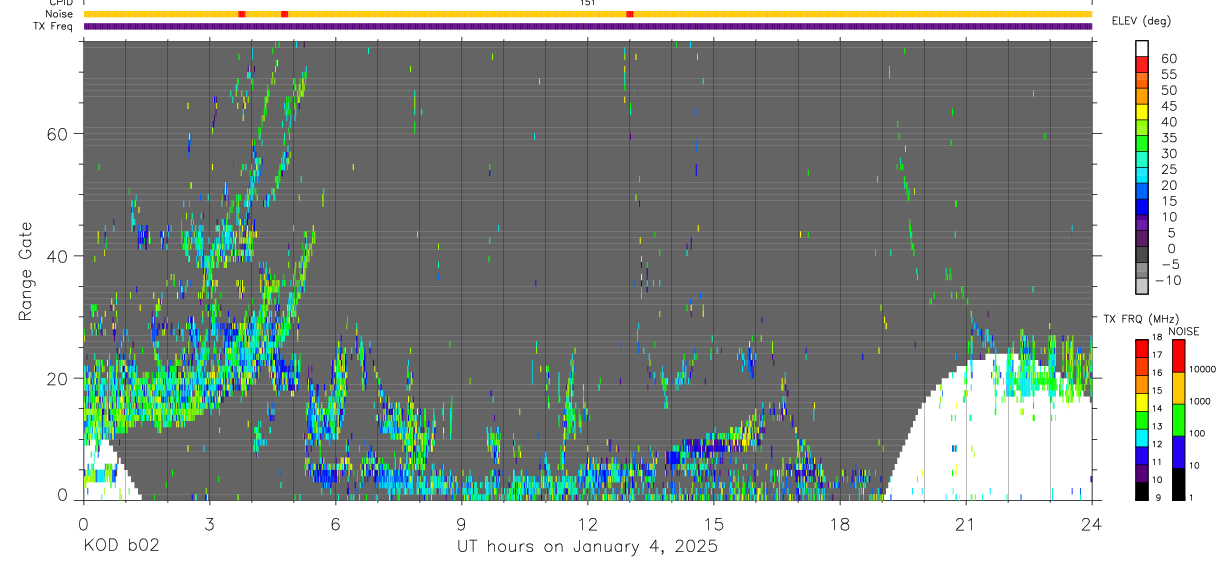Click the 'KOD b02' radar label
This screenshot has width=1228, height=567.
pos(120,546)
